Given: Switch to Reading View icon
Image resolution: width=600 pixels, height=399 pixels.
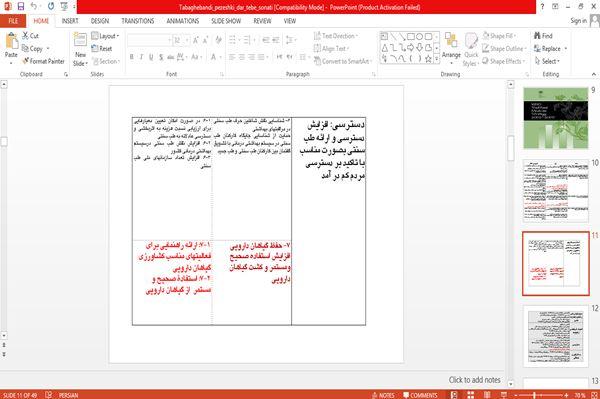Looking at the screenshot, I should pyautogui.click(x=487, y=395).
